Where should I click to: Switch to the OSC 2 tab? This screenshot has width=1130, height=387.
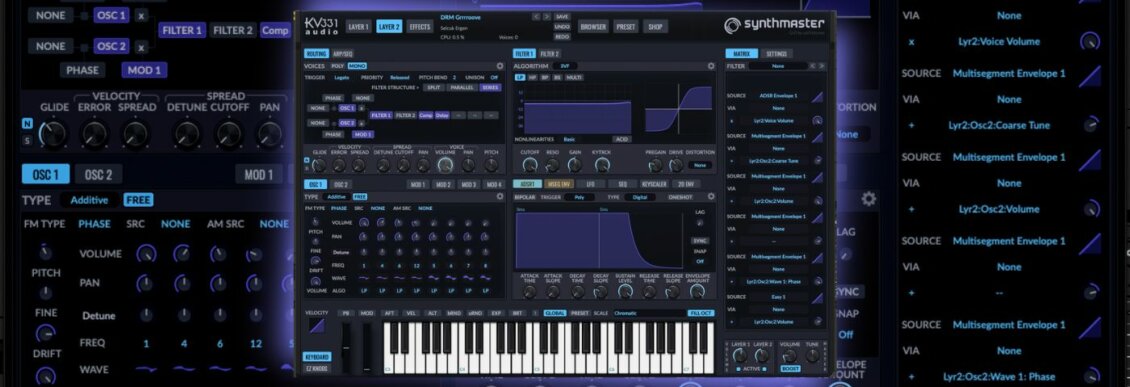click(341, 184)
